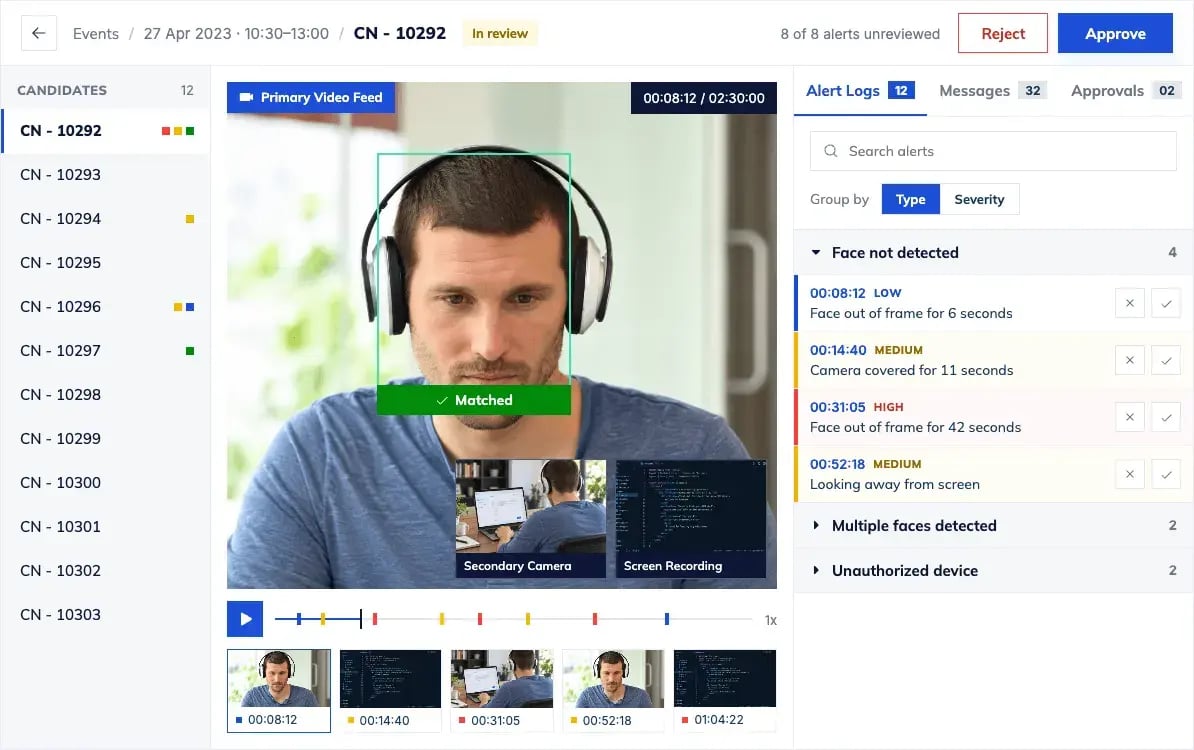This screenshot has width=1194, height=750.
Task: Group alerts by Severity
Action: (979, 199)
